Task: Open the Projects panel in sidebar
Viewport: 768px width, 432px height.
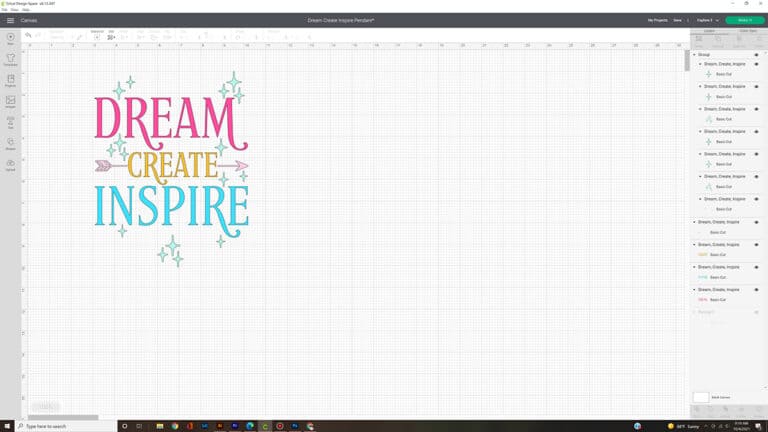Action: 10,81
